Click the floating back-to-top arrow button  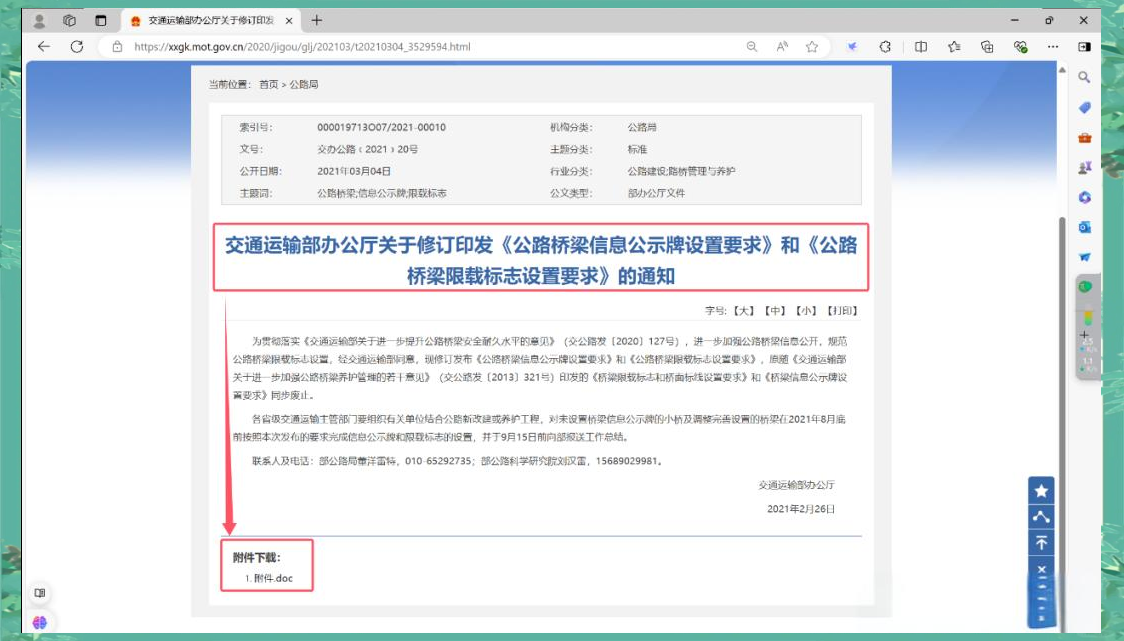[x=1041, y=543]
